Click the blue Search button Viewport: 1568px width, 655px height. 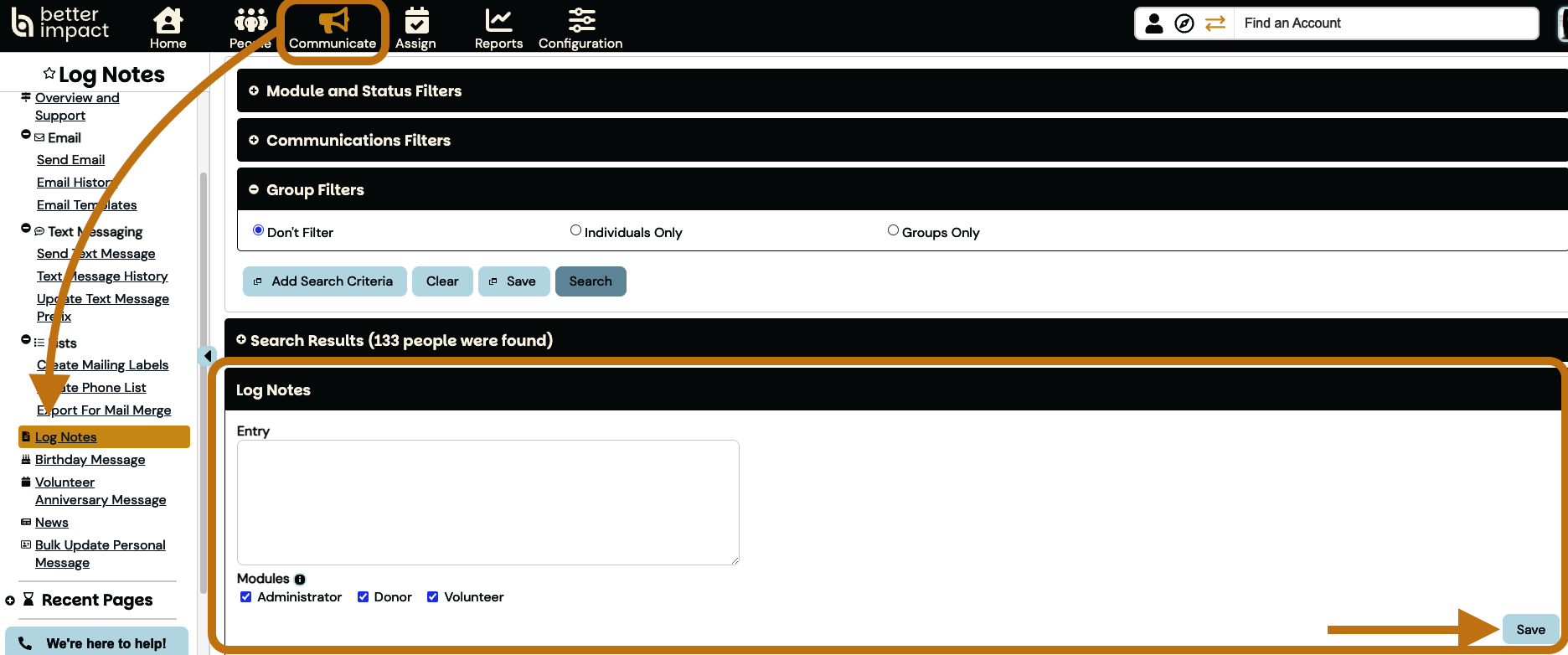coord(591,281)
